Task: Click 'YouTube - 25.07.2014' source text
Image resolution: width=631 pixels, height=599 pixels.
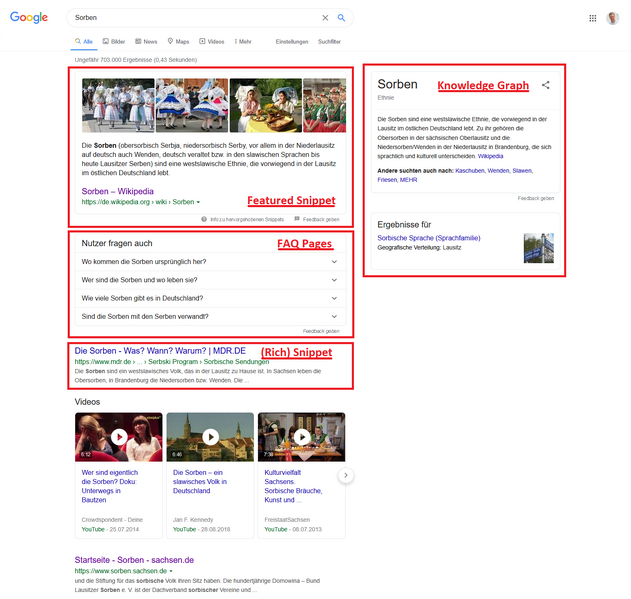Action: click(x=110, y=529)
